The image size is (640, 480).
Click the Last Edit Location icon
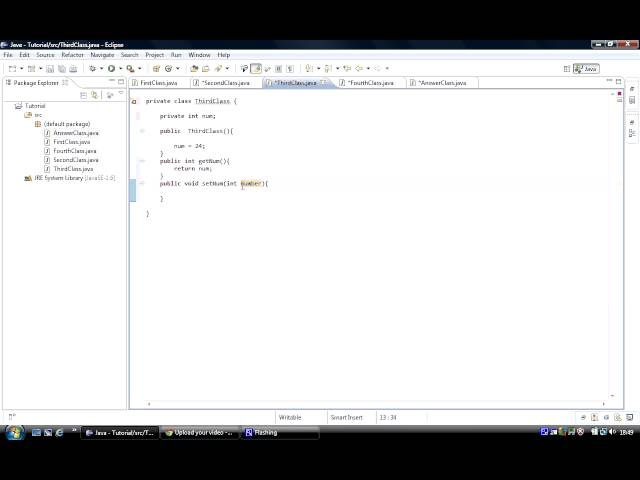tap(347, 69)
